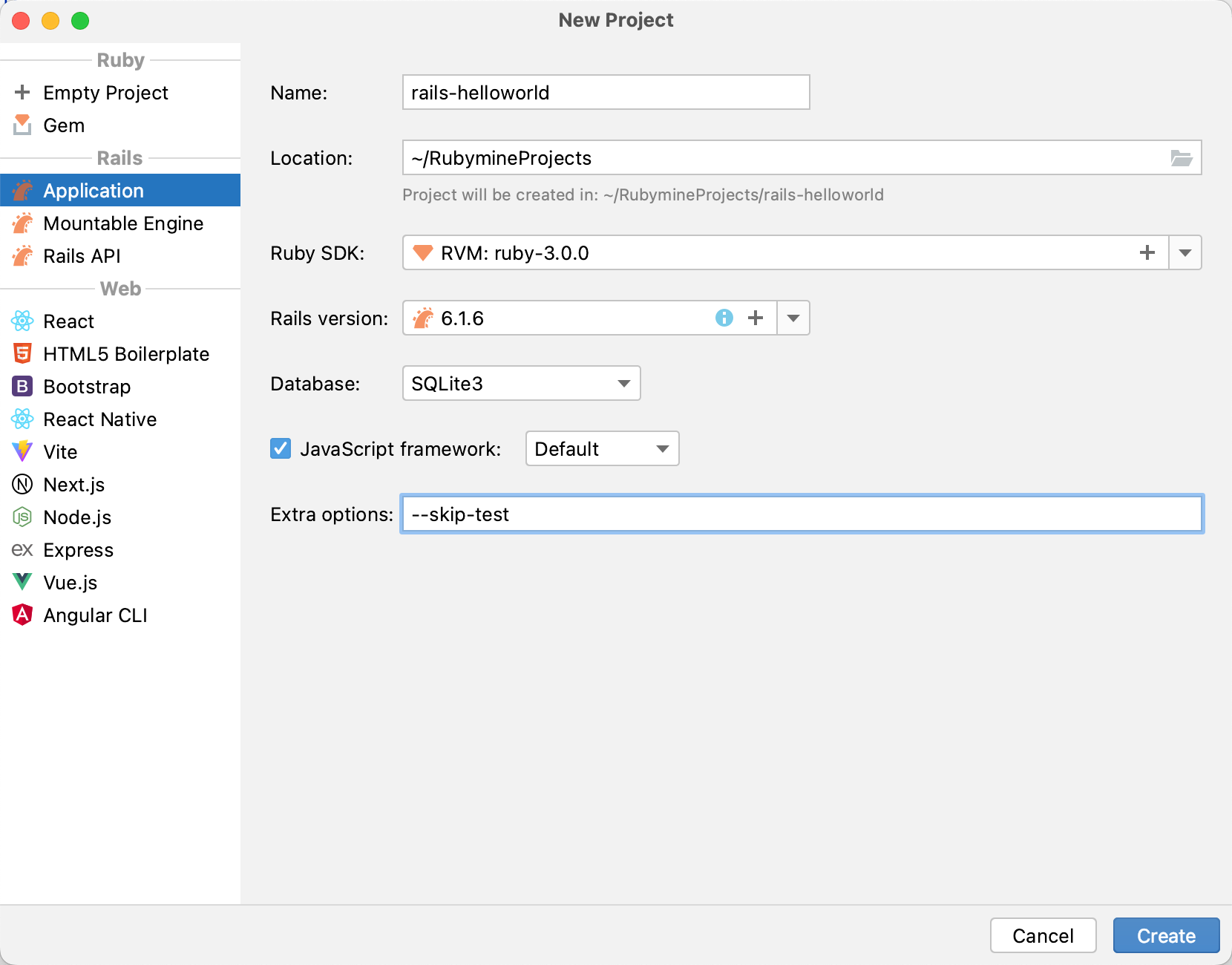
Task: Cancel the New Project dialog
Action: [x=1043, y=935]
